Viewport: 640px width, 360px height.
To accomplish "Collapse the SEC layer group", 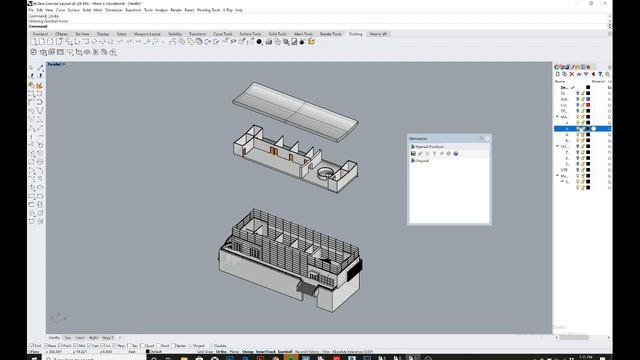I will point(558,146).
